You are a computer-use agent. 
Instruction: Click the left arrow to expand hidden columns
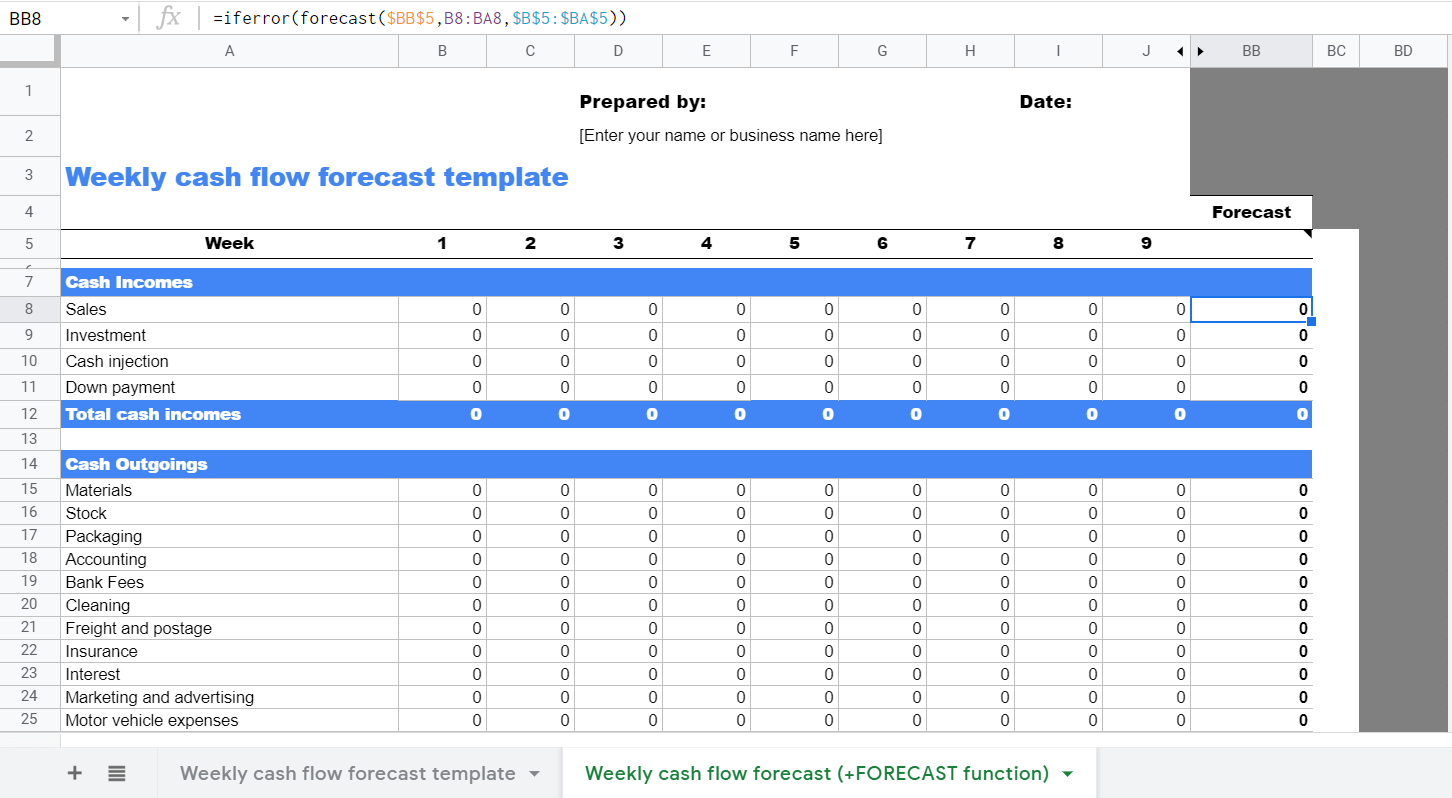click(1180, 51)
